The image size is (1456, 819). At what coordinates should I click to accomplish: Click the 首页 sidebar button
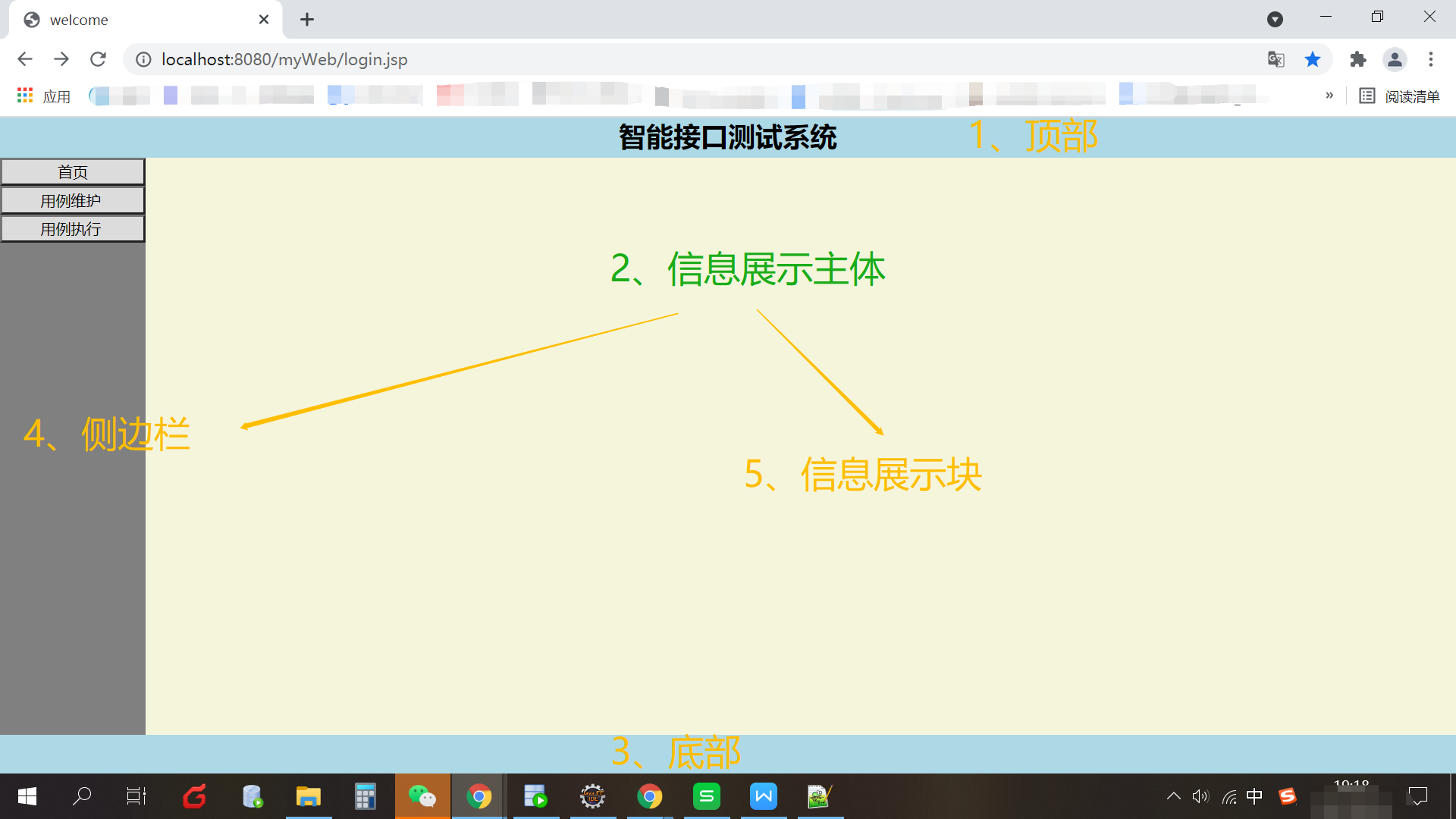[x=73, y=171]
